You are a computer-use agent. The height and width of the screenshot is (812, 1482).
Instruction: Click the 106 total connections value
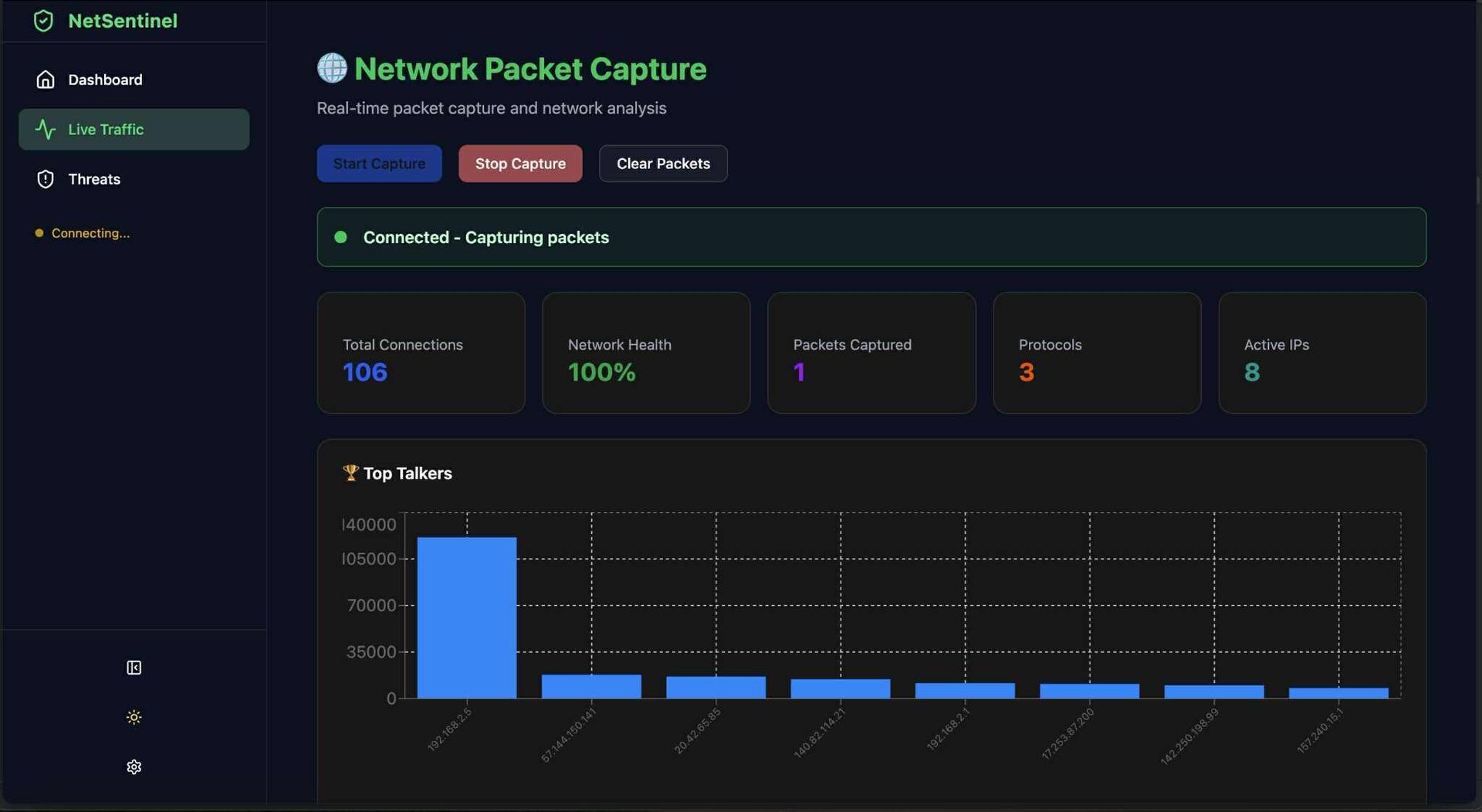365,372
